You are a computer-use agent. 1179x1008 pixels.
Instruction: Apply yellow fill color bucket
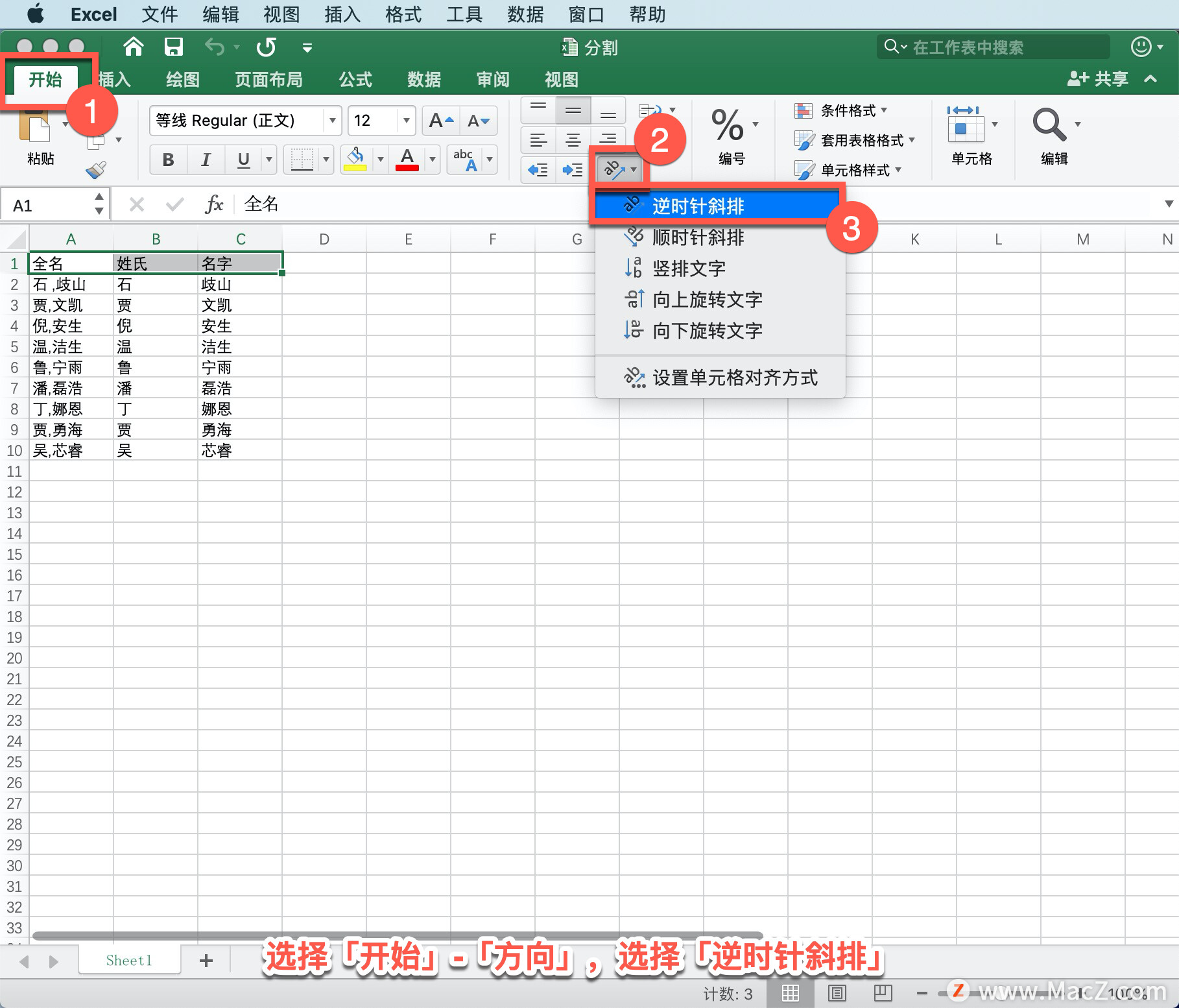pos(355,160)
